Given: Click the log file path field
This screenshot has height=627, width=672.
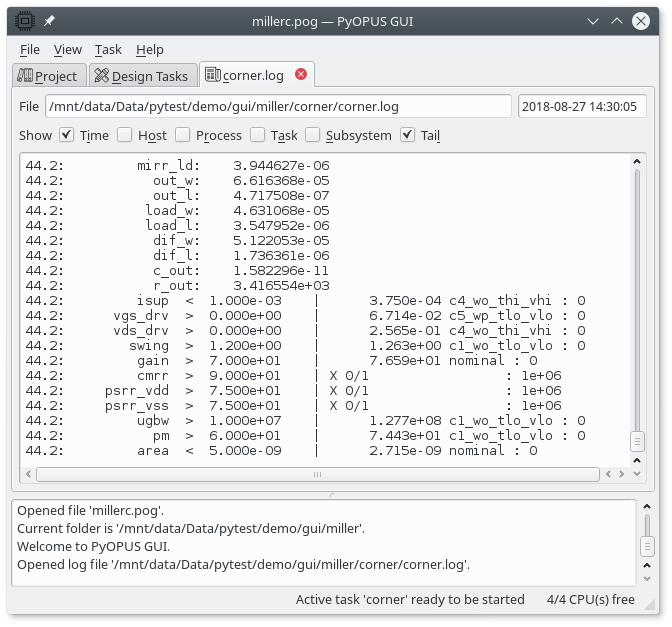Looking at the screenshot, I should click(x=278, y=107).
